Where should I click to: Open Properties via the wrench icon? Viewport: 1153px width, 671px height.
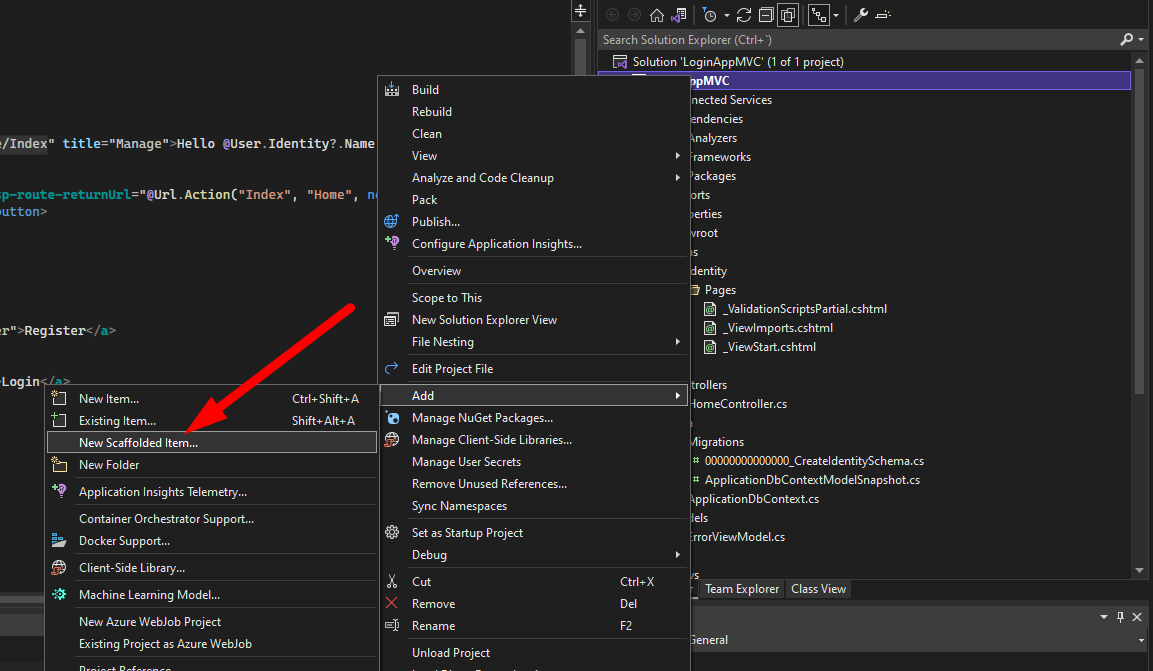point(860,15)
